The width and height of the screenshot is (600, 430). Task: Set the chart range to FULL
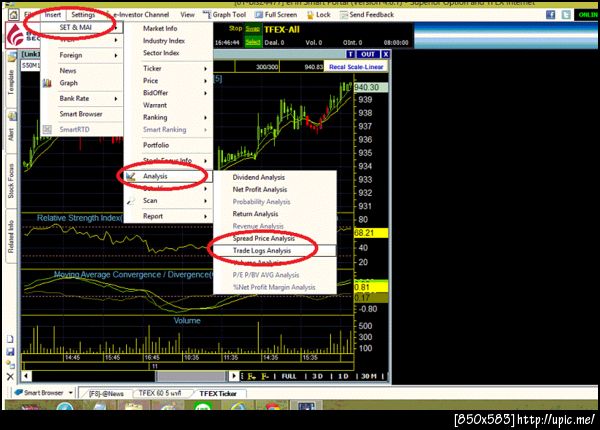click(x=289, y=376)
